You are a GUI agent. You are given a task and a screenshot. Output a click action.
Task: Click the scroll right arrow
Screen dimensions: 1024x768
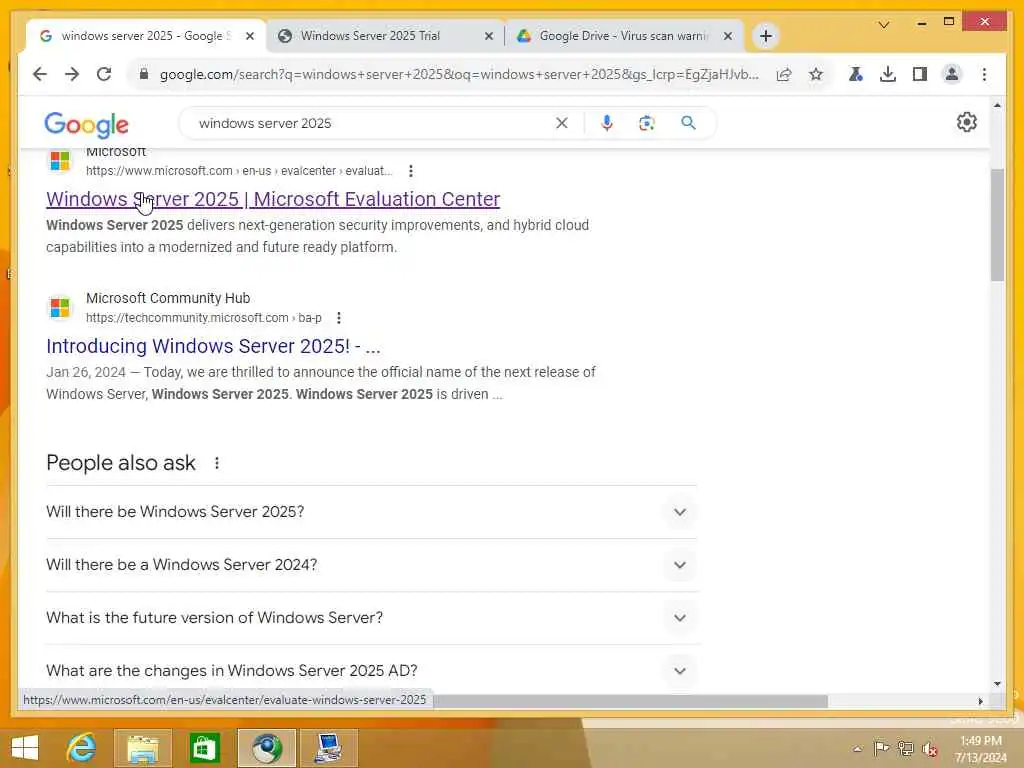point(980,701)
